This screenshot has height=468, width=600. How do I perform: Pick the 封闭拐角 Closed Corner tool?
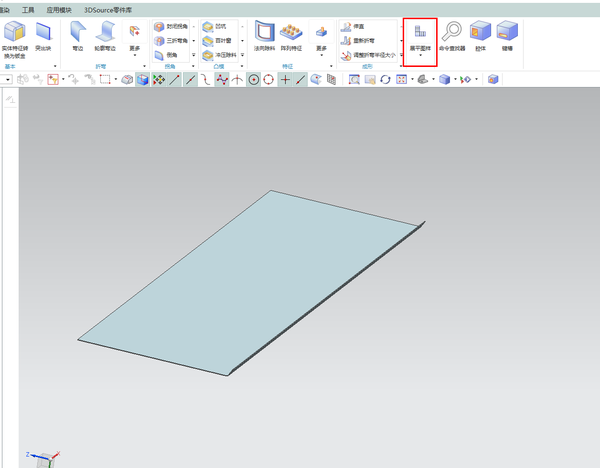pos(171,26)
